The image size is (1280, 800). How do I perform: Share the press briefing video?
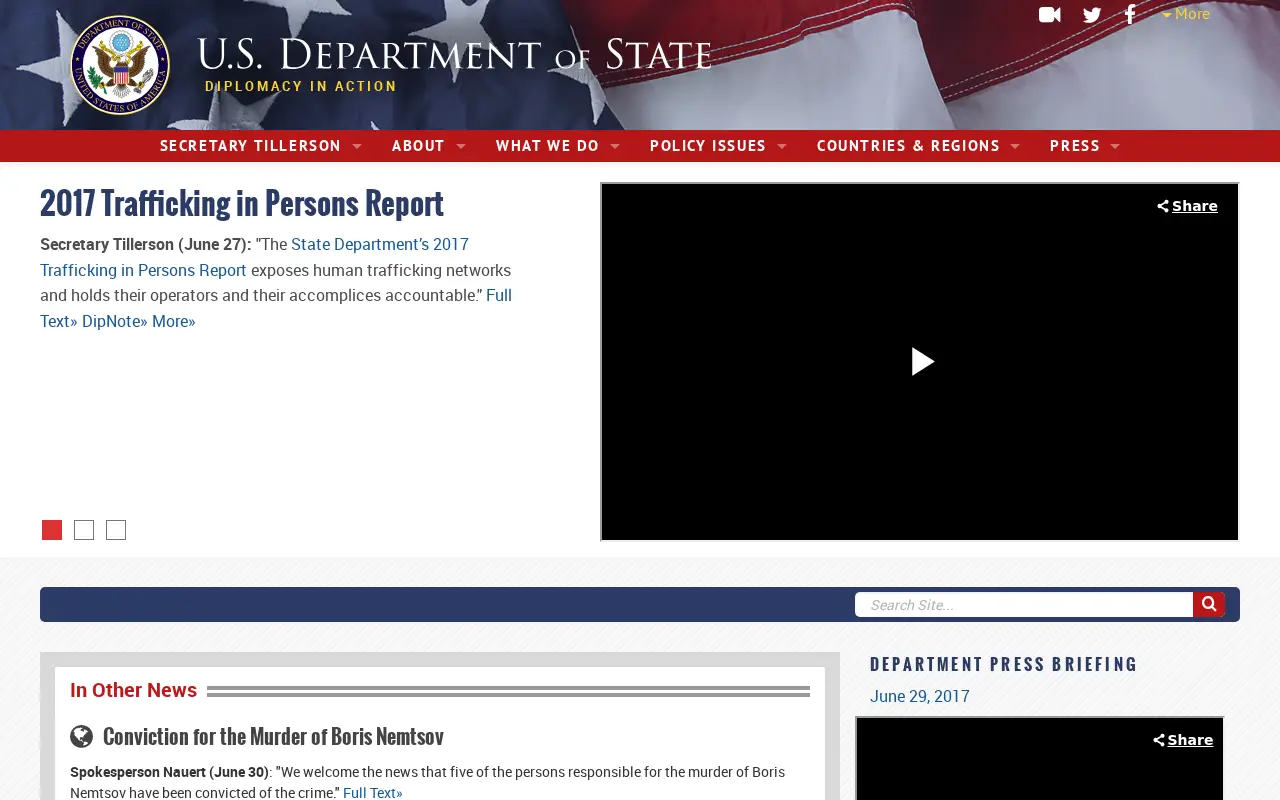coord(1183,740)
